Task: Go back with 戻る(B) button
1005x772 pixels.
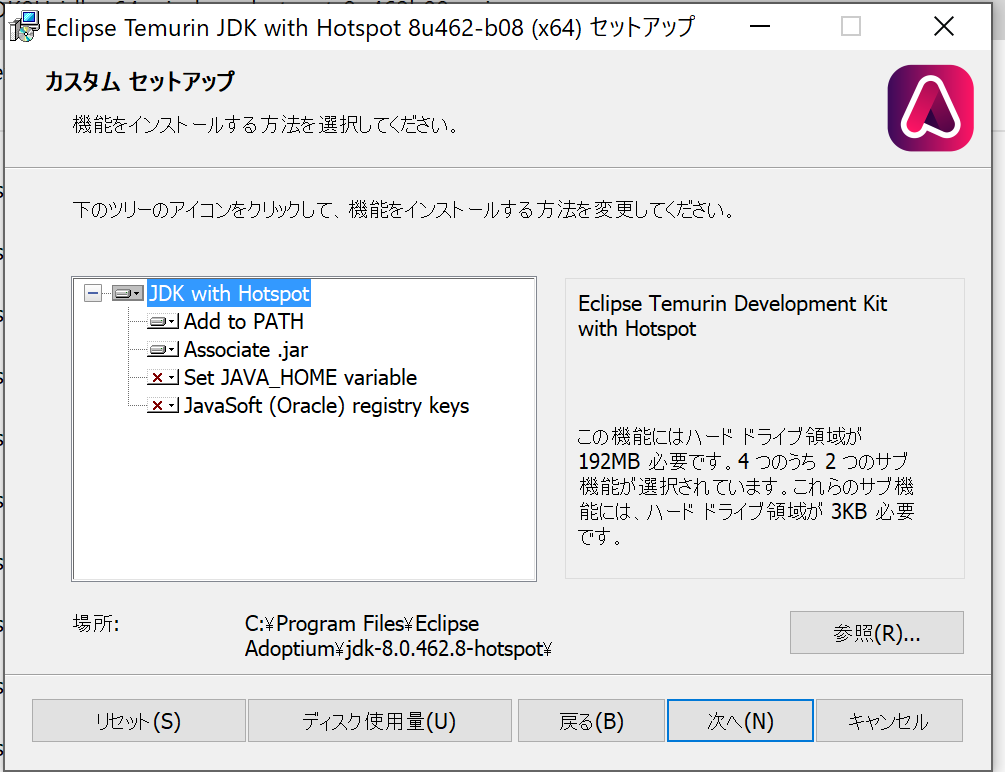Action: coord(591,721)
